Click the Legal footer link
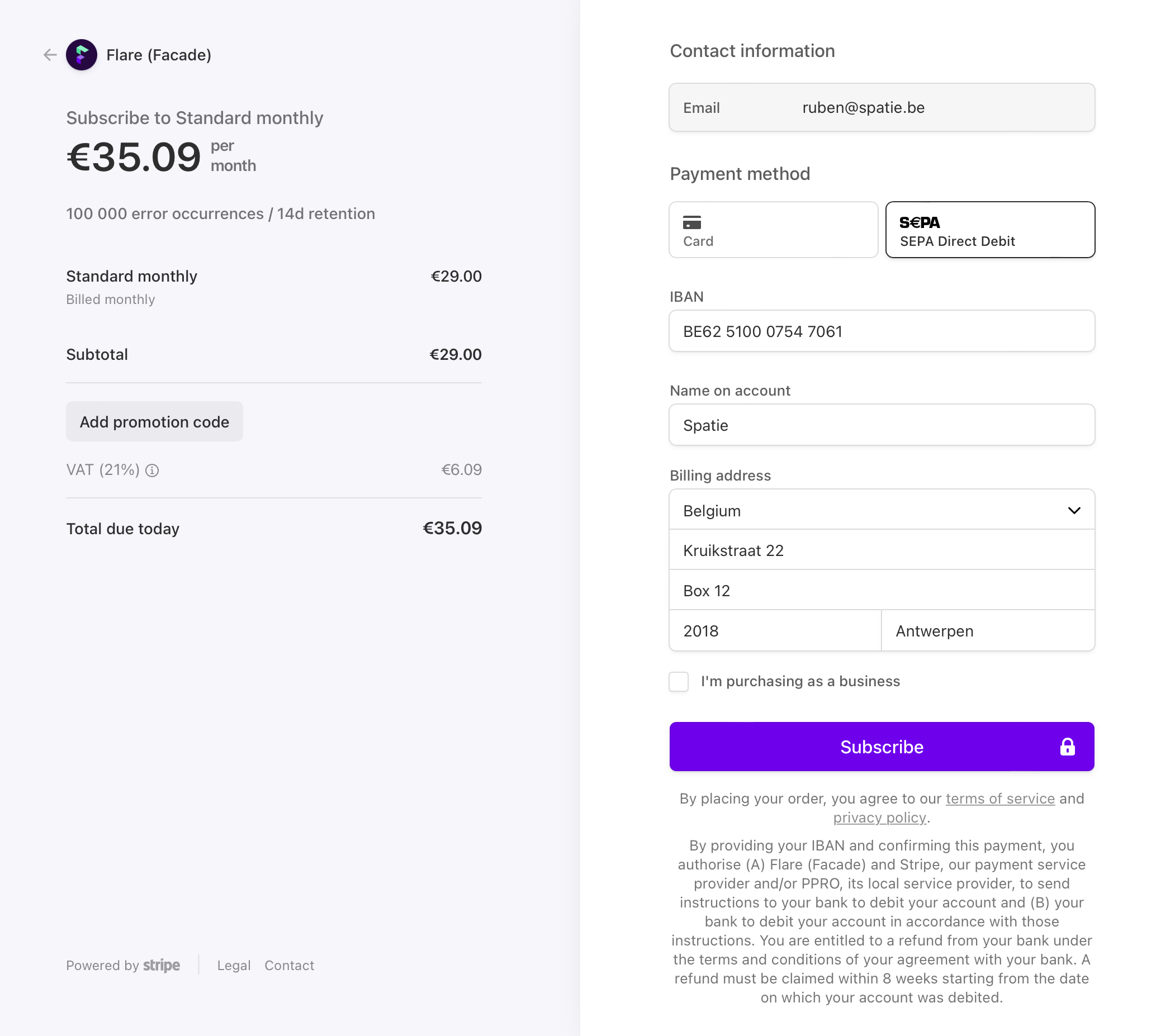 point(234,966)
